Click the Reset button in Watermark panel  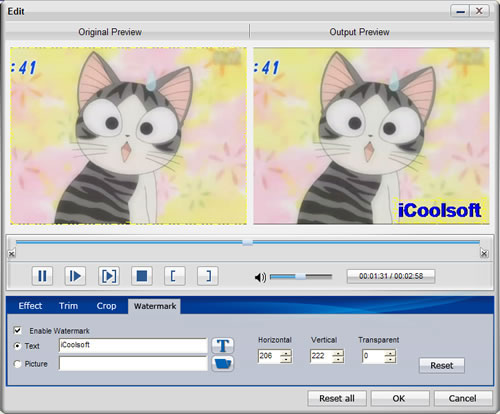click(441, 365)
